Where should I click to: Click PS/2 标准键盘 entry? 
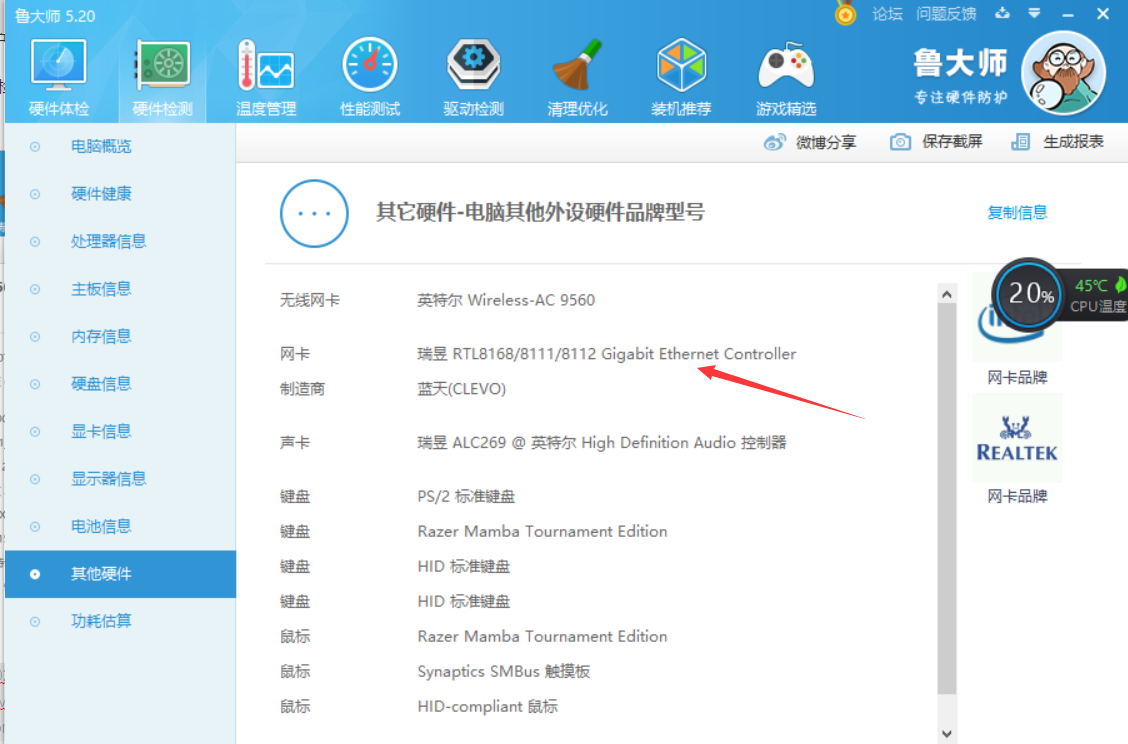pyautogui.click(x=466, y=496)
